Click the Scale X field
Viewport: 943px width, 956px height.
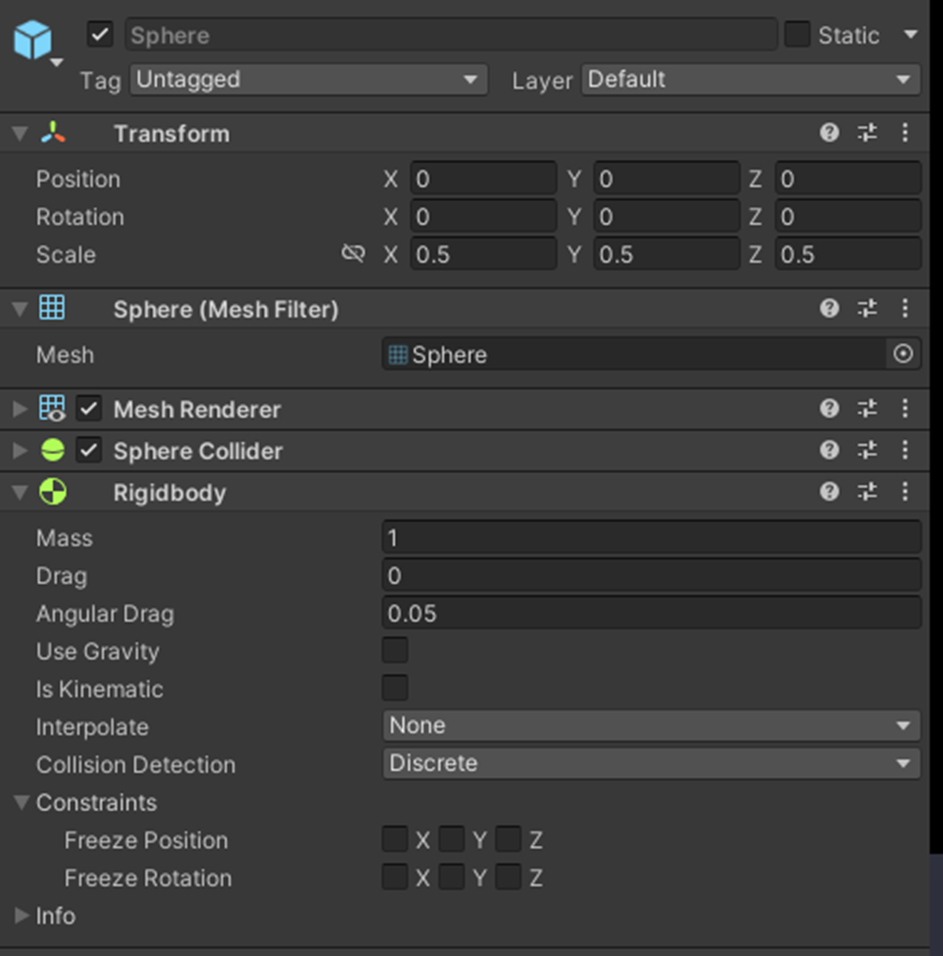pos(483,254)
